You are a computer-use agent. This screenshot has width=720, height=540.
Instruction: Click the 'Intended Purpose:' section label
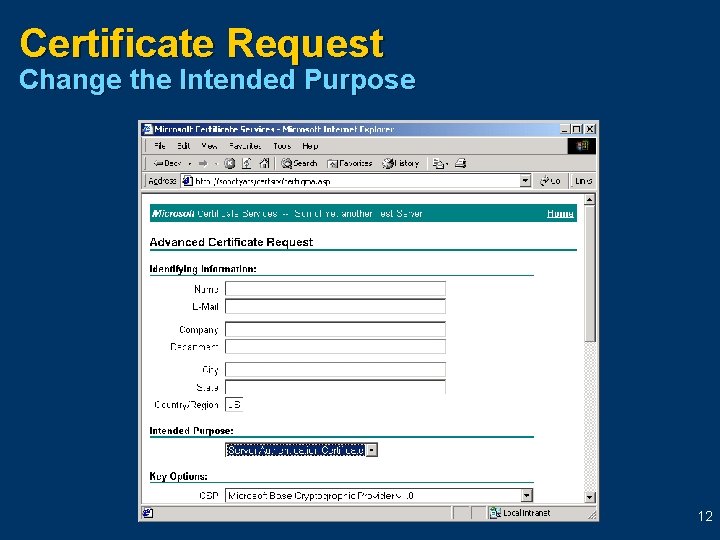point(191,431)
